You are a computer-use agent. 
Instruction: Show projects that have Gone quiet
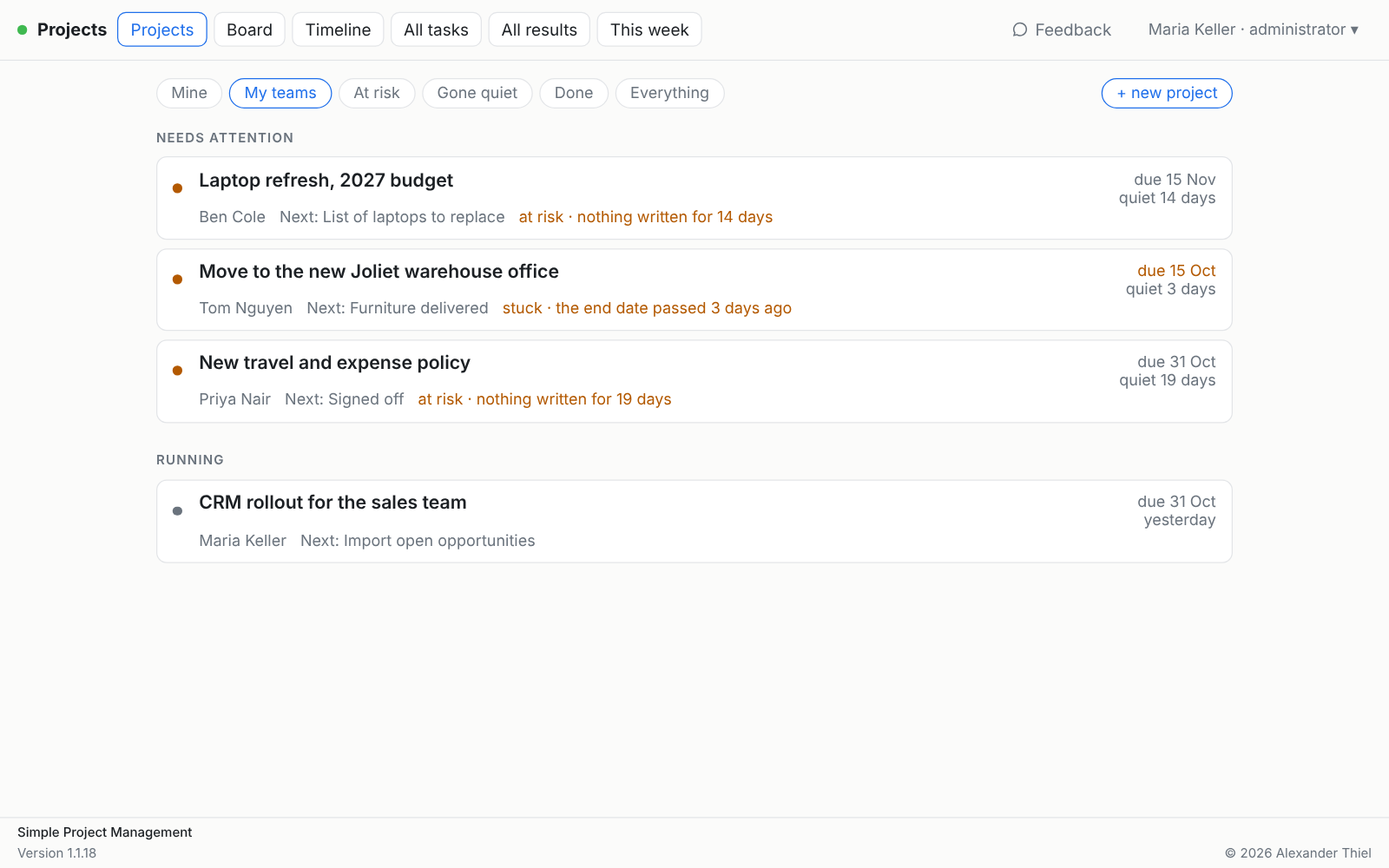(x=477, y=93)
